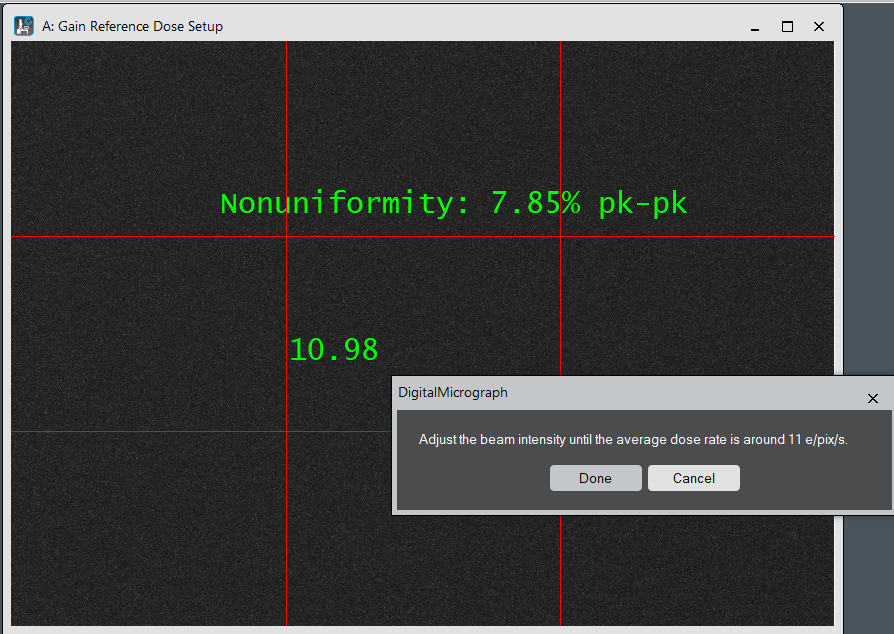Close the Gain Reference Dose Setup window
Screen dimensions: 894x634
[x=819, y=27]
